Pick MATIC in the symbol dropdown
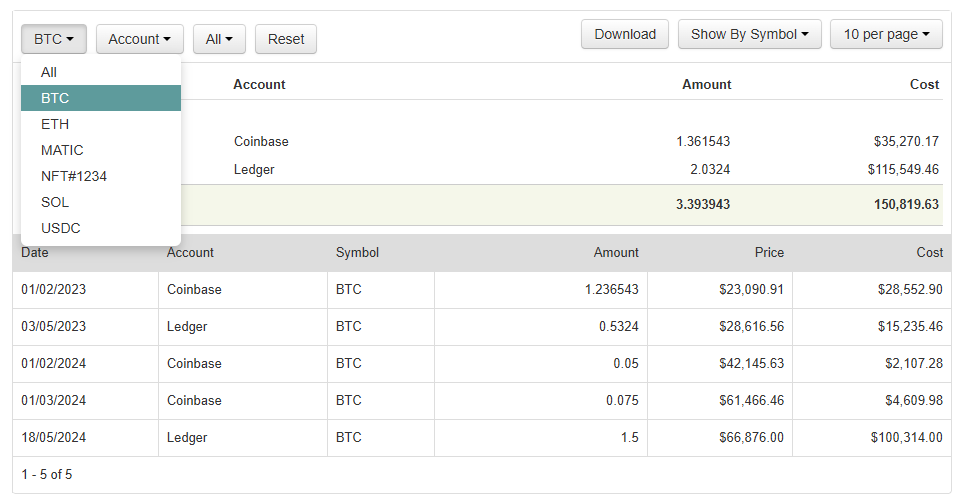Image resolution: width=955 pixels, height=501 pixels. 62,150
